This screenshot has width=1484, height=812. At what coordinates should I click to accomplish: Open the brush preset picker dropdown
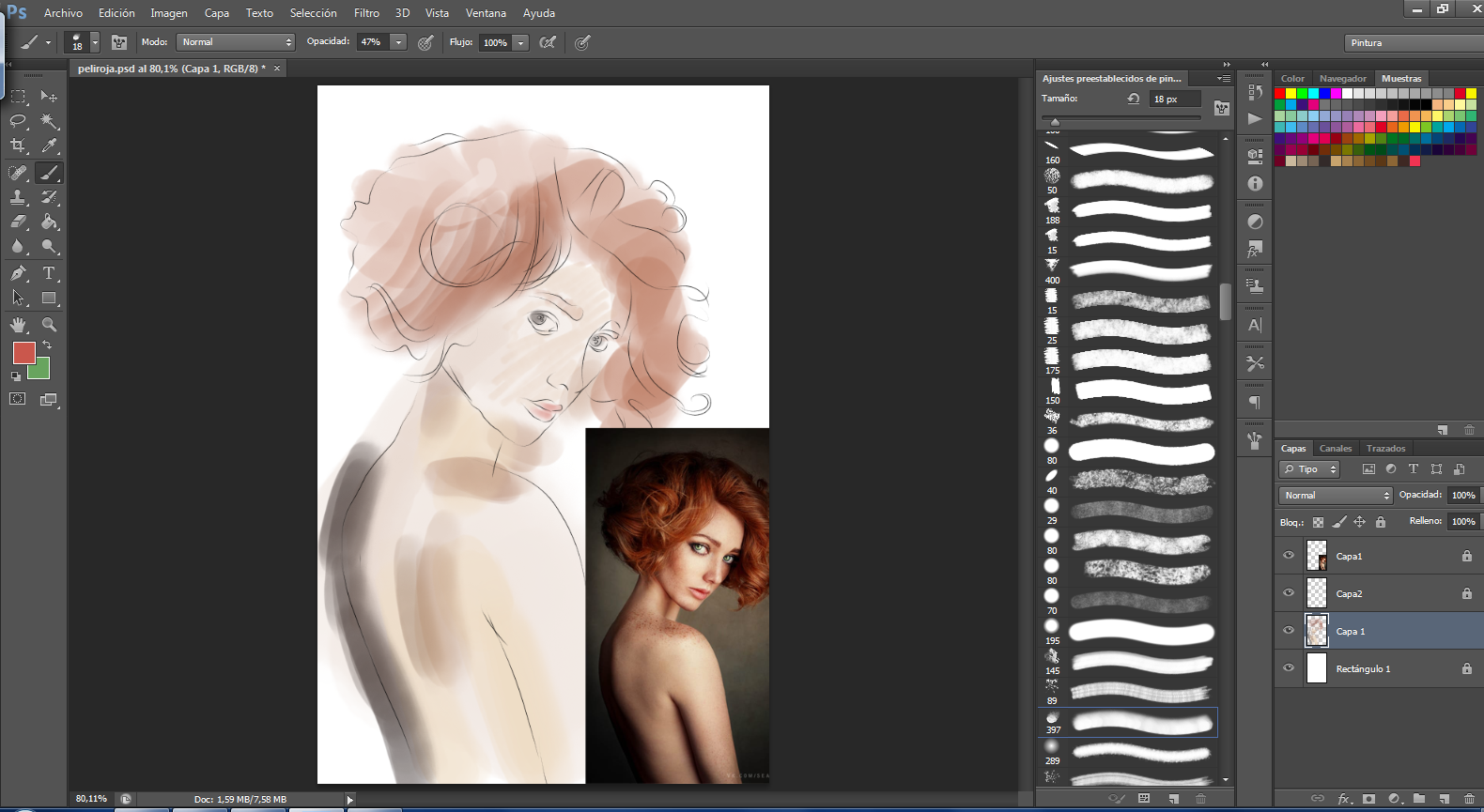coord(95,42)
